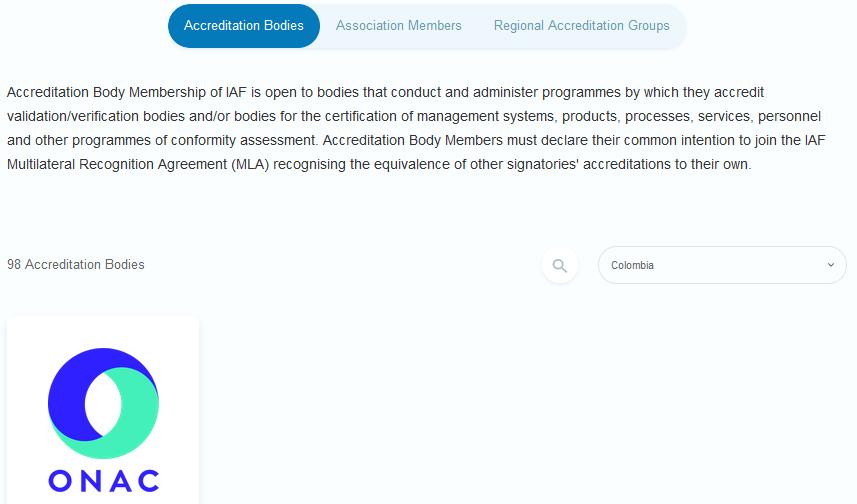
Task: Click the letter O in ONAC wordmark
Action: tap(60, 481)
